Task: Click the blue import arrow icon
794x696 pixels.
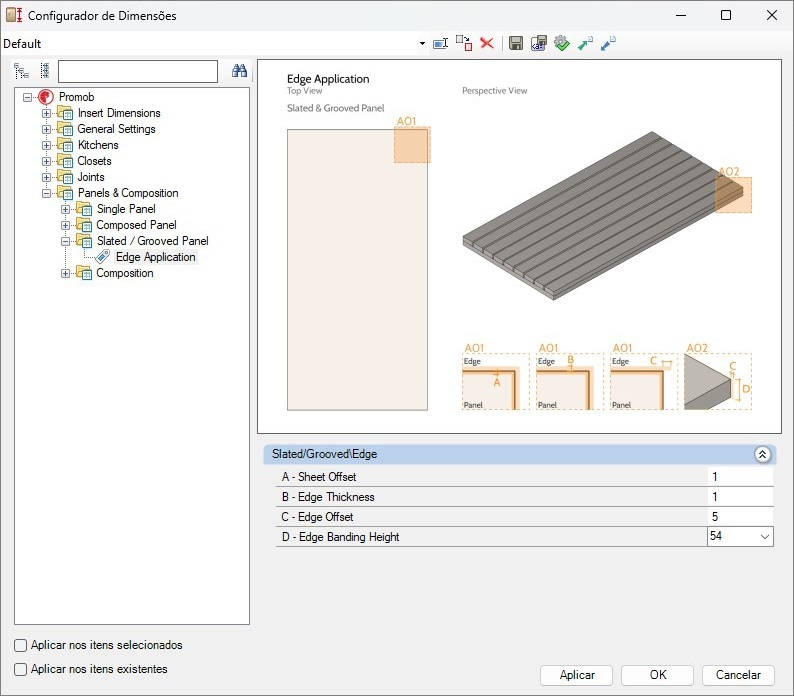Action: [x=608, y=43]
